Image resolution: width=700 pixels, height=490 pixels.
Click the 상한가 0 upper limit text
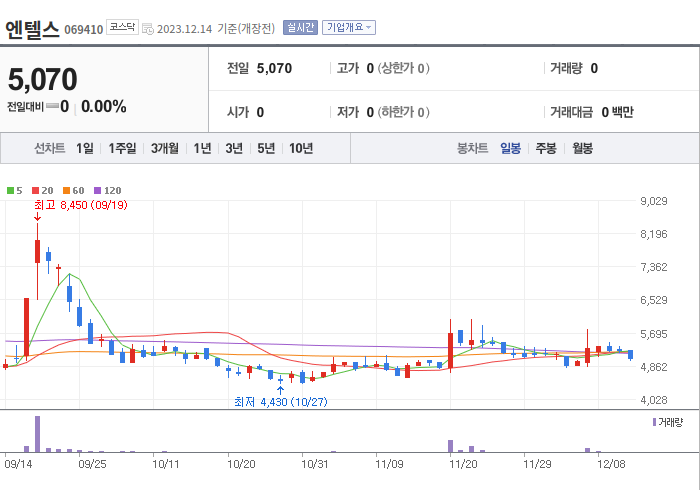point(404,68)
